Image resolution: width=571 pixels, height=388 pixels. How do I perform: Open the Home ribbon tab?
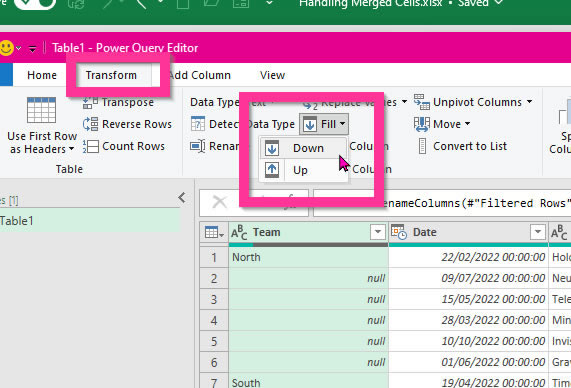tap(42, 75)
